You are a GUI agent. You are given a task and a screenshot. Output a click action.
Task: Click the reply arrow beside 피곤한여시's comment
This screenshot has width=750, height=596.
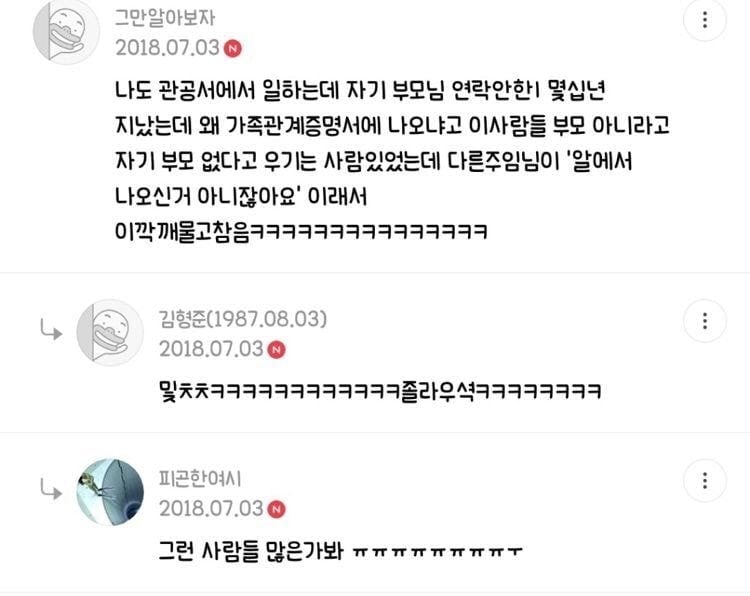[51, 489]
